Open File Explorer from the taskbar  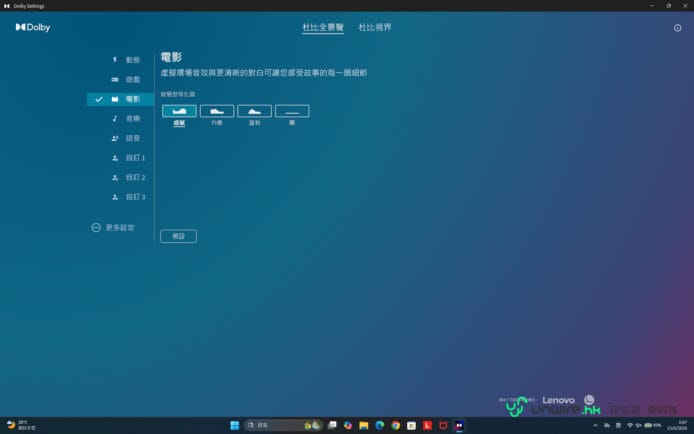click(x=364, y=425)
